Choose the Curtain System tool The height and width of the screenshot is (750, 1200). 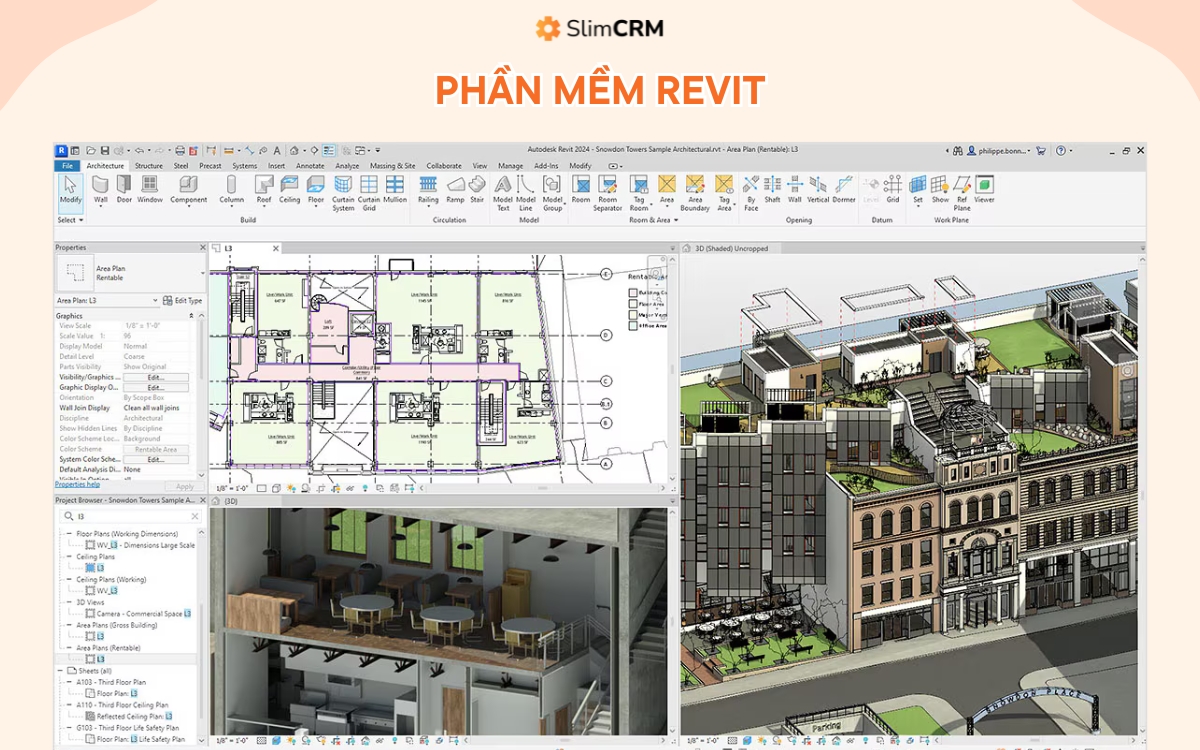click(x=343, y=193)
